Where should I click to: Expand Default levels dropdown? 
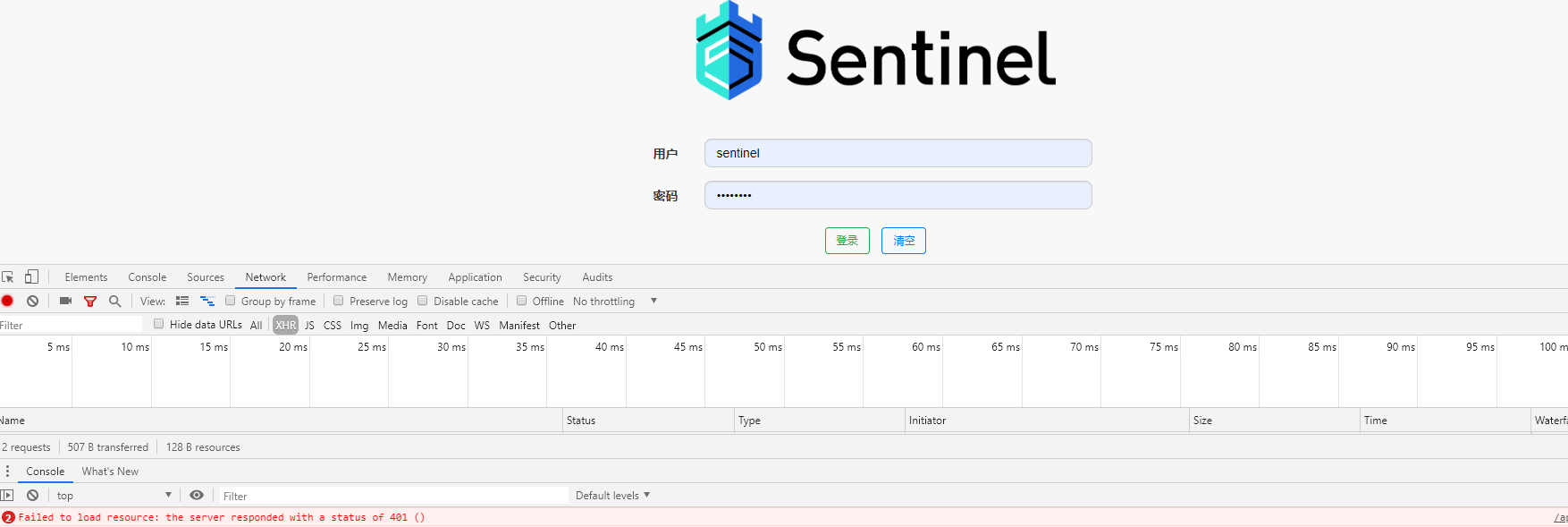click(612, 495)
